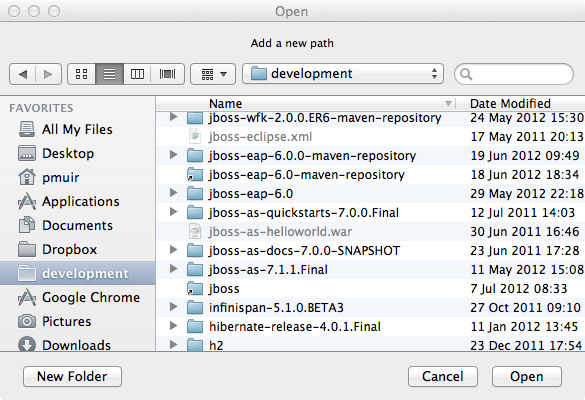Image resolution: width=585 pixels, height=400 pixels.
Task: Click the Desktop sidebar icon
Action: pos(27,153)
